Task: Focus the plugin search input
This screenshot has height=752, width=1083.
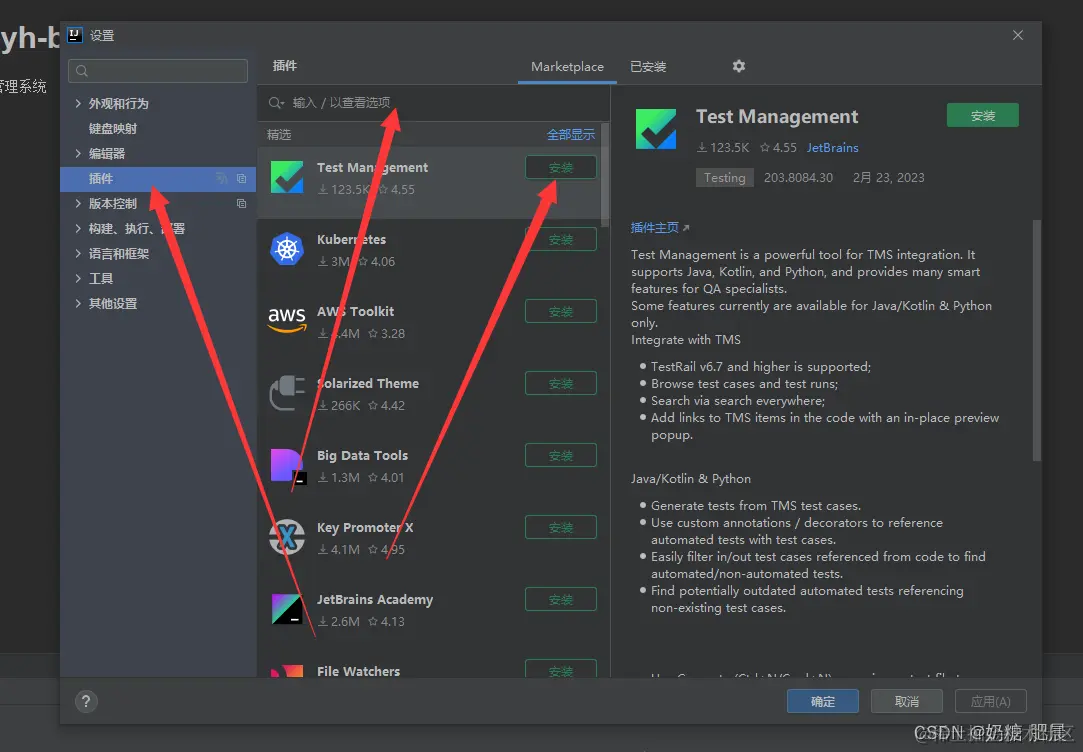Action: pyautogui.click(x=434, y=103)
